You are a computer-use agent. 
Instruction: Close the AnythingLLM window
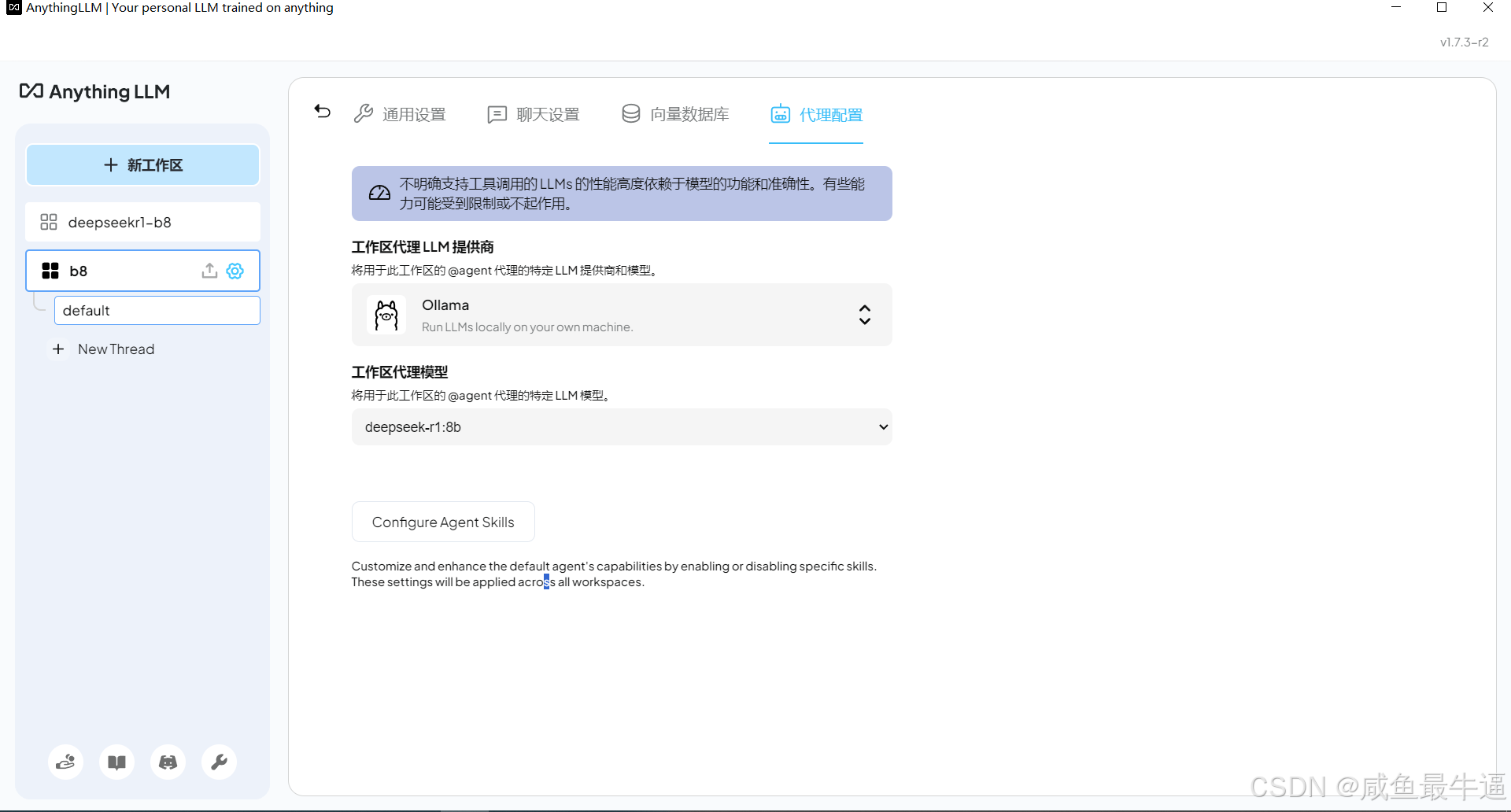1487,8
